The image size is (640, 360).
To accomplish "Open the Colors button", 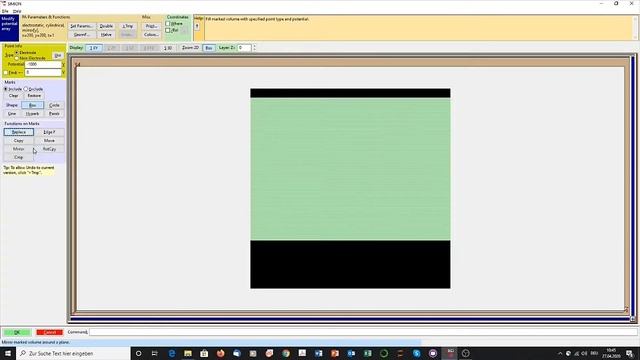I will point(151,35).
